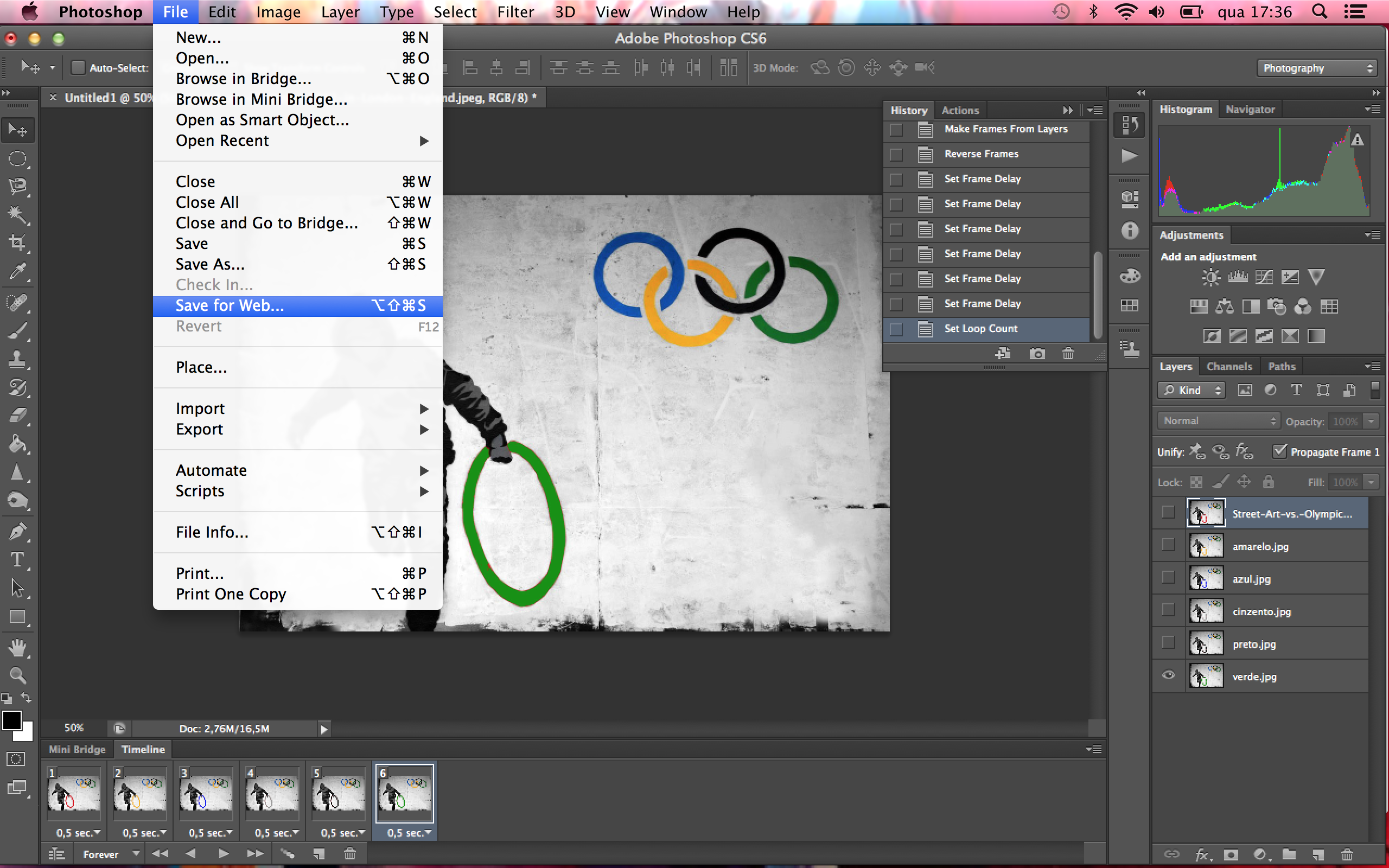This screenshot has width=1389, height=868.
Task: Set history brush source at Reverse Frames
Action: click(896, 155)
